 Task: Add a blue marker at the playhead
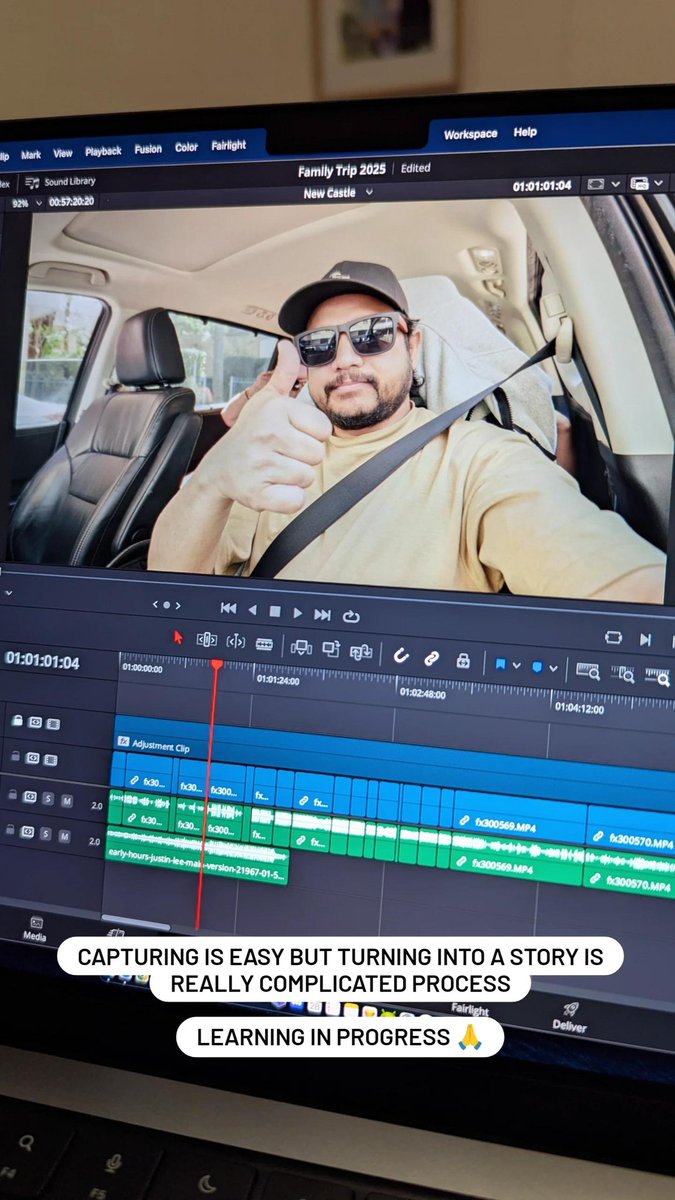pos(537,667)
